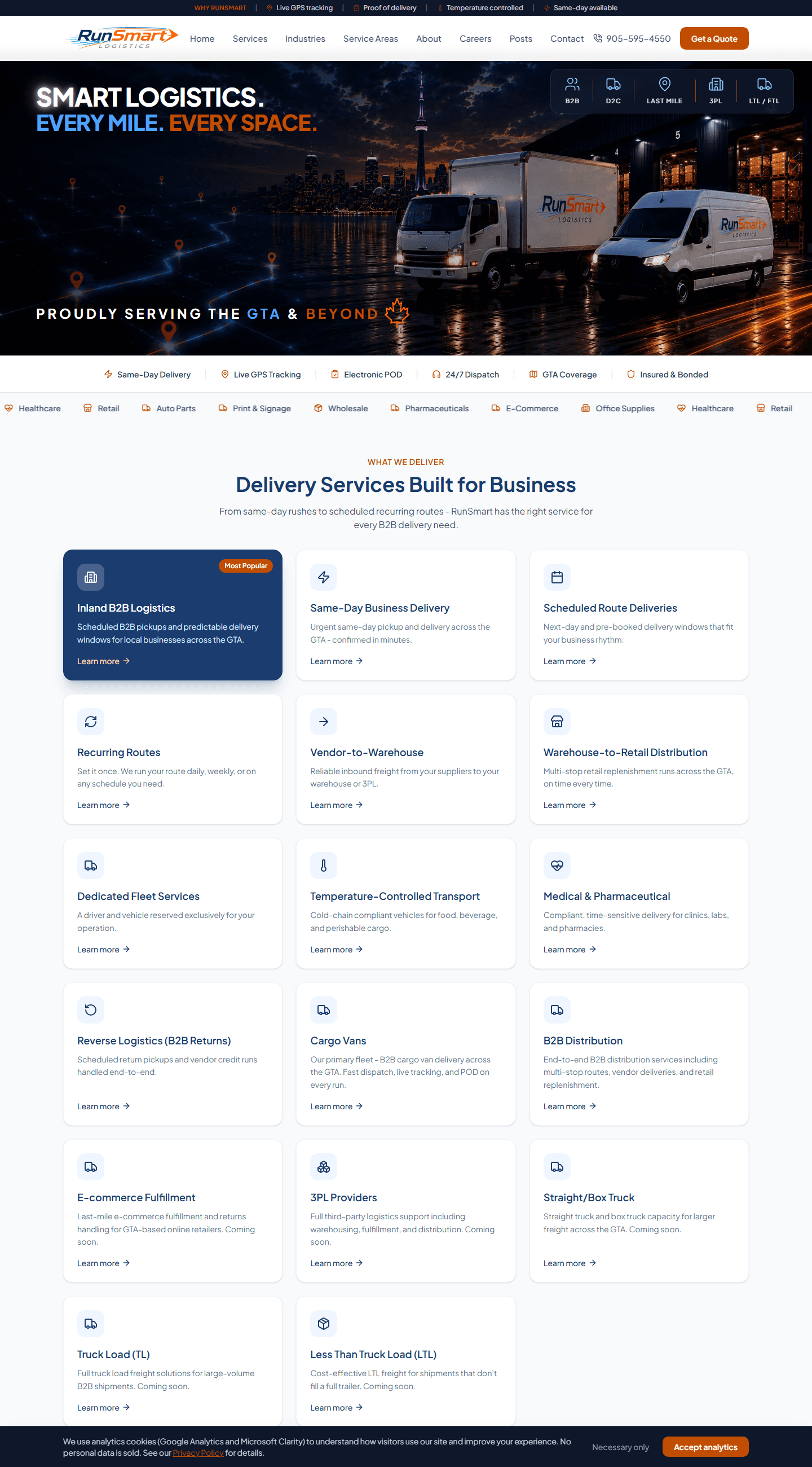This screenshot has width=812, height=1467.
Task: Click the Inland B2B Logistics building icon
Action: pos(90,577)
